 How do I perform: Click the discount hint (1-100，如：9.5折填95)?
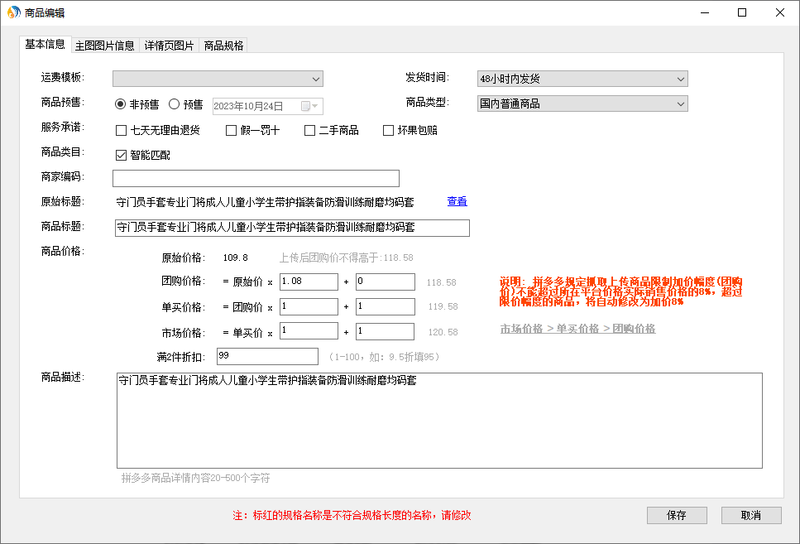coord(384,357)
